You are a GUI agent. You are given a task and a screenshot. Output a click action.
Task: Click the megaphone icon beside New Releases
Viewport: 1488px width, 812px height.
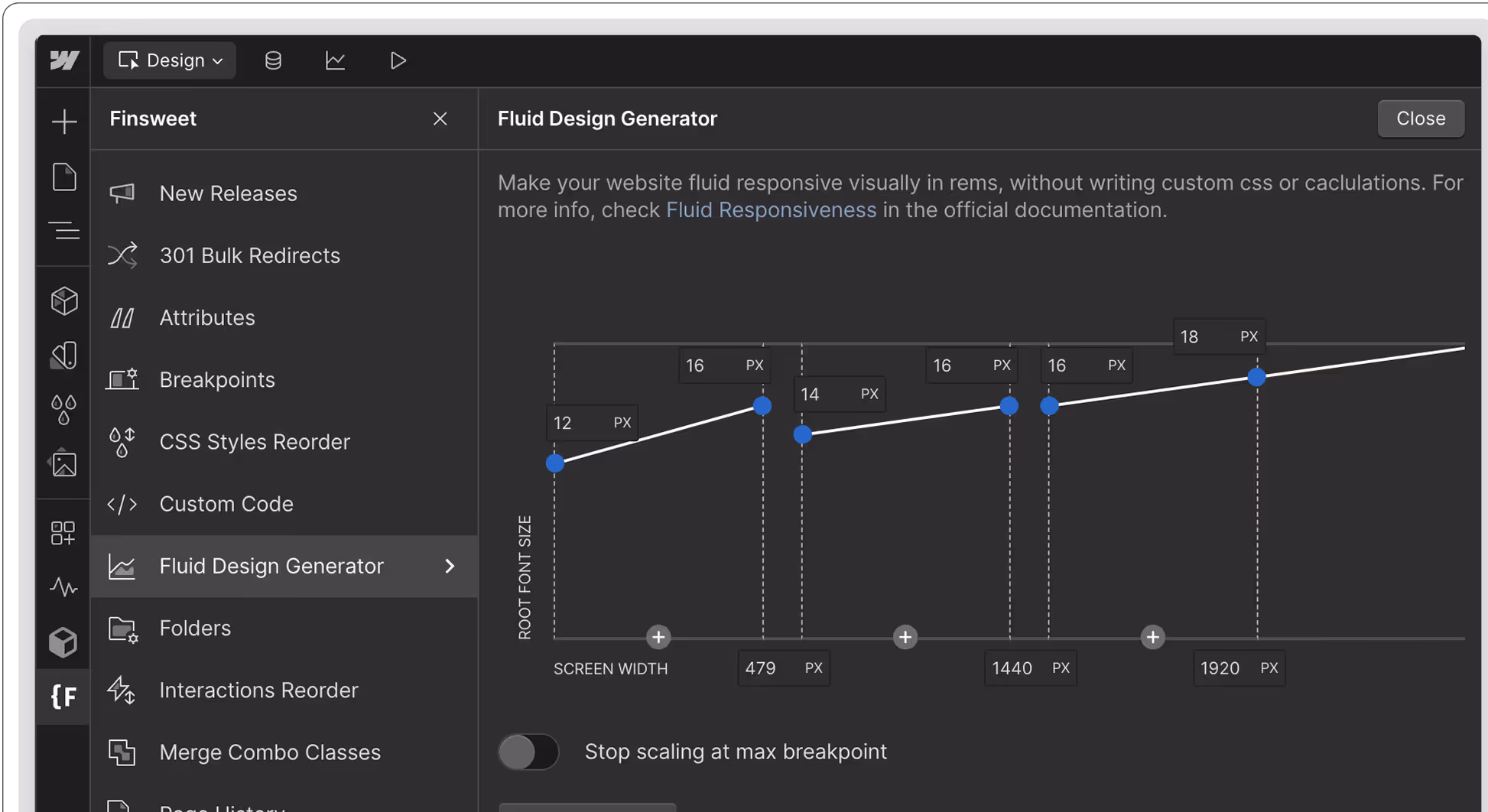pyautogui.click(x=122, y=193)
